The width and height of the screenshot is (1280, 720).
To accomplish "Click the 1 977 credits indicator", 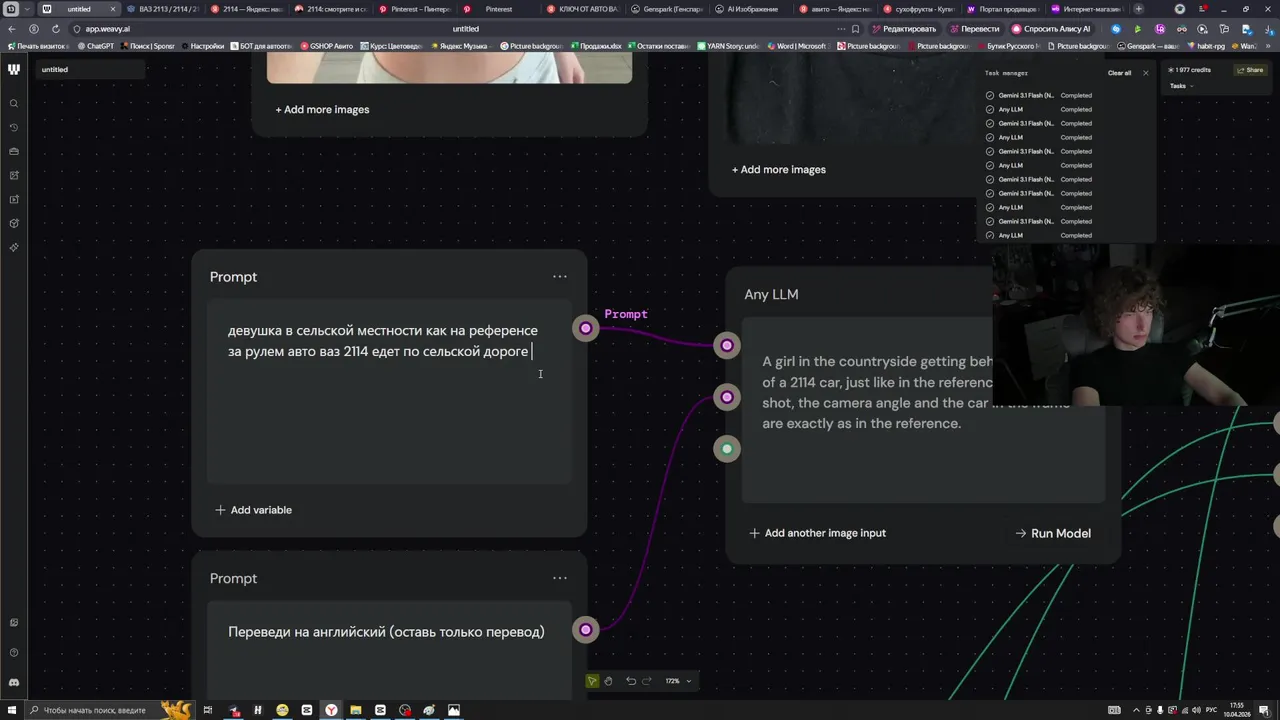I will (1191, 70).
